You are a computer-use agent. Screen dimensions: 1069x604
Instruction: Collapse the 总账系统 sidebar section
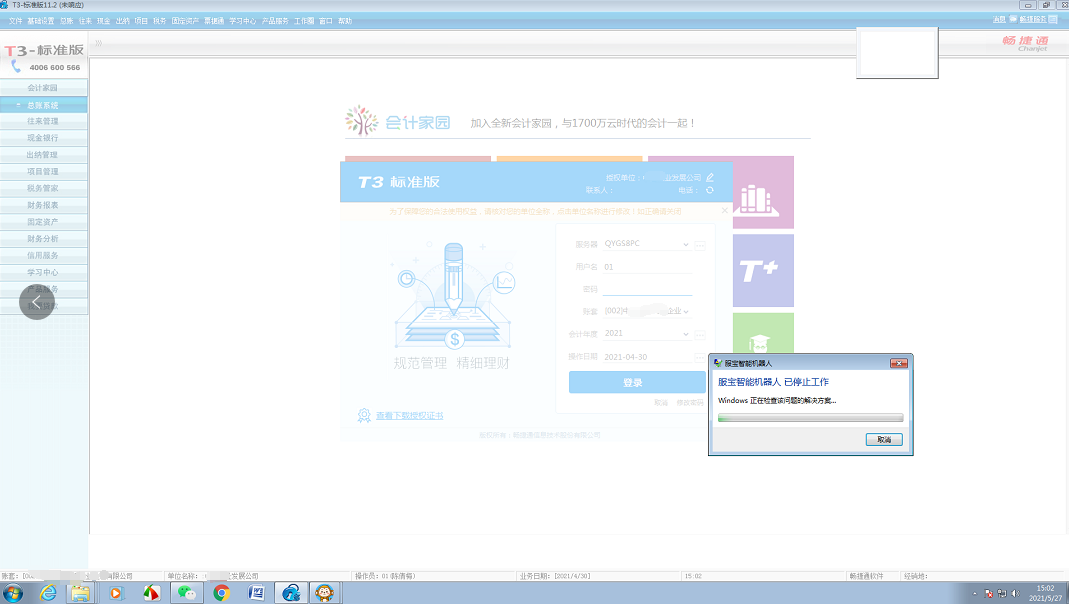18,105
